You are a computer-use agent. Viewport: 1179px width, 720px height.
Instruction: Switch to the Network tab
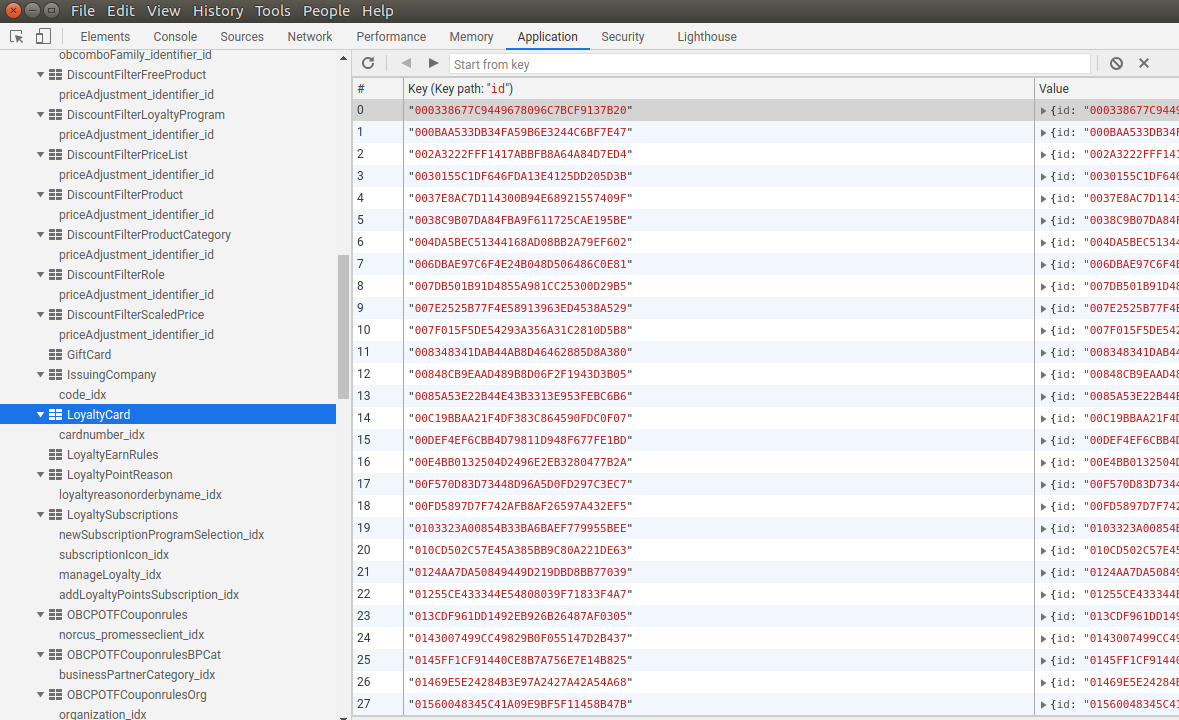tap(309, 37)
